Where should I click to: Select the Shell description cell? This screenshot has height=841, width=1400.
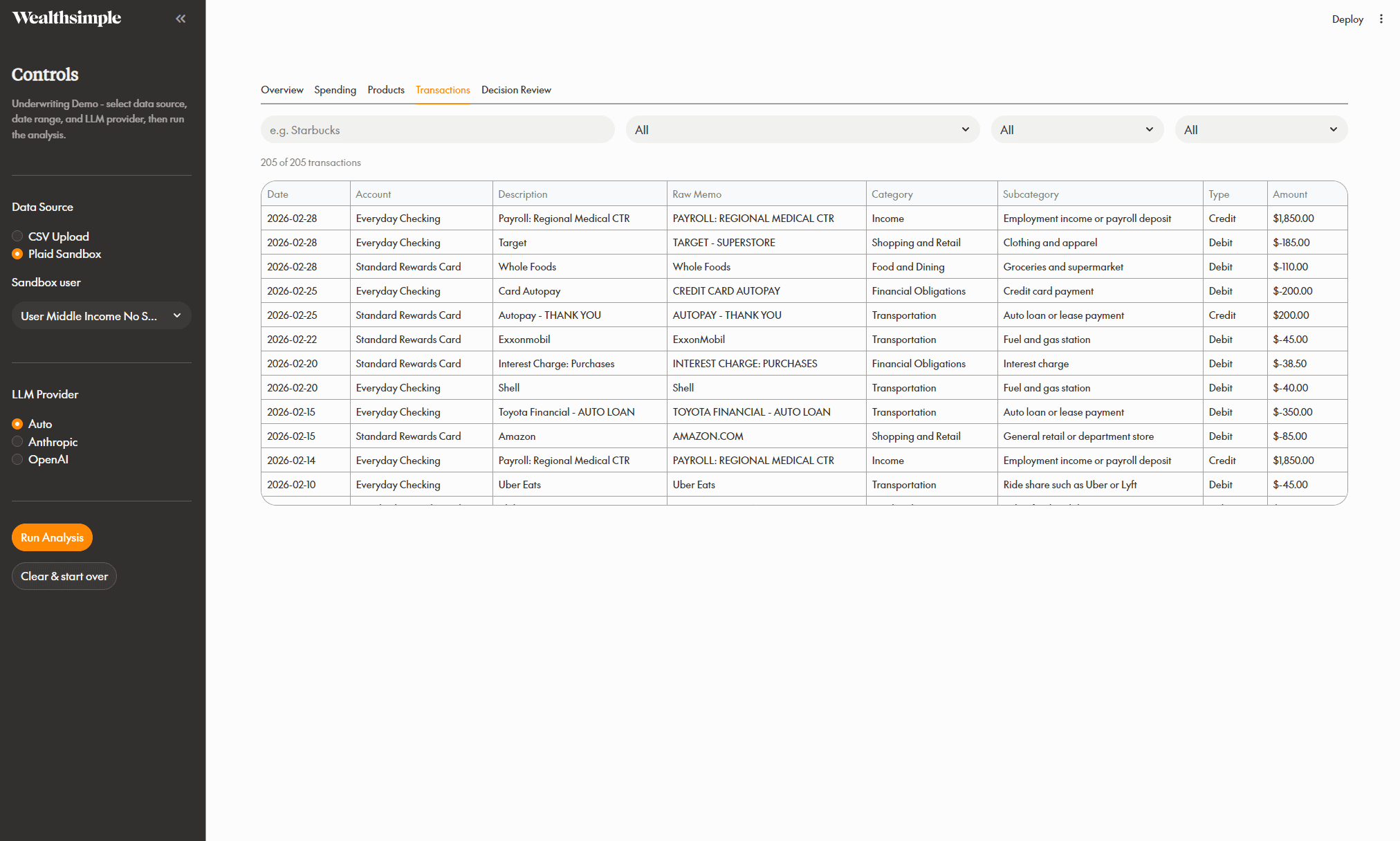tap(580, 388)
